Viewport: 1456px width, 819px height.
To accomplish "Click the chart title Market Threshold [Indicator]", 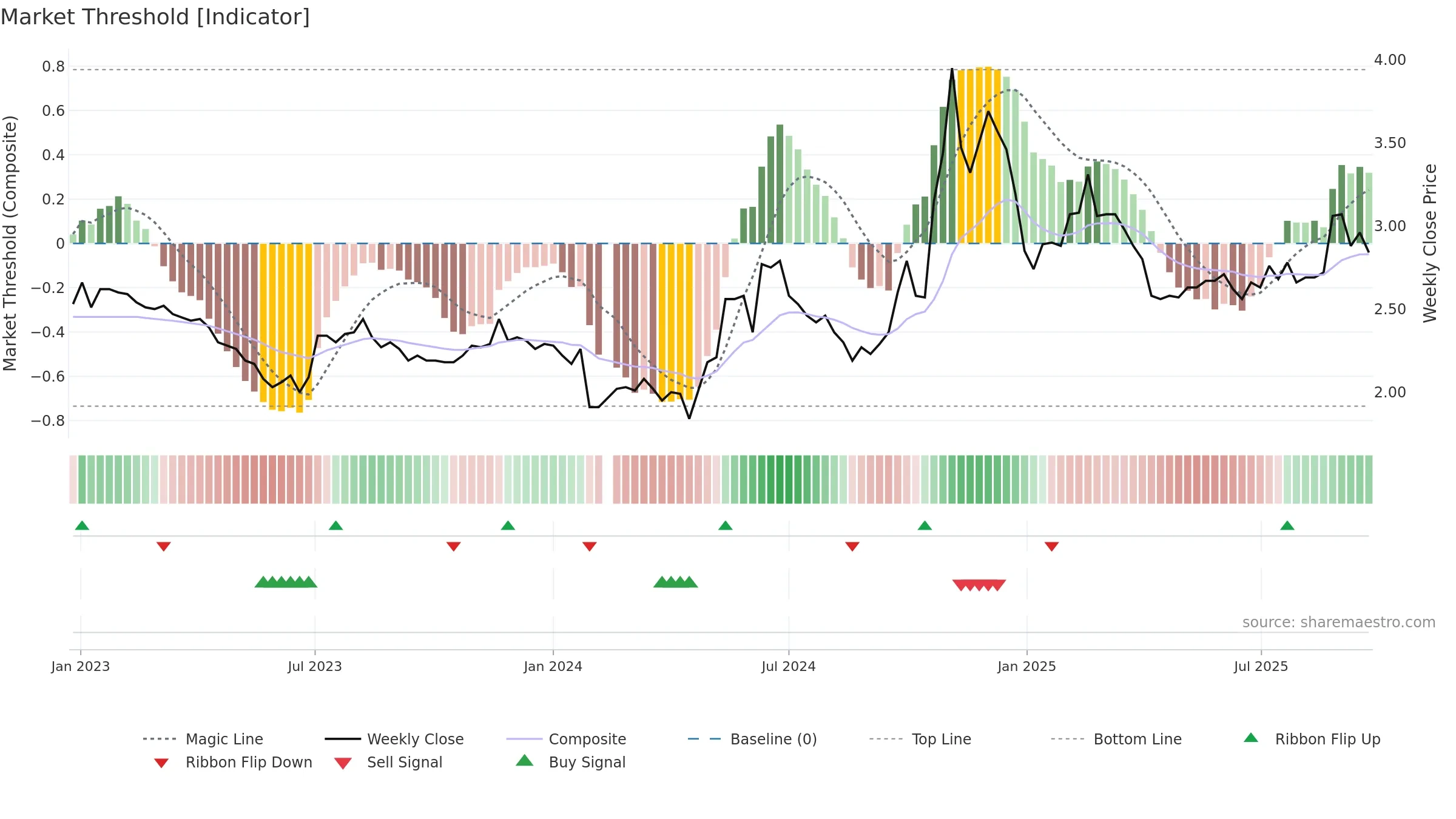I will point(155,17).
